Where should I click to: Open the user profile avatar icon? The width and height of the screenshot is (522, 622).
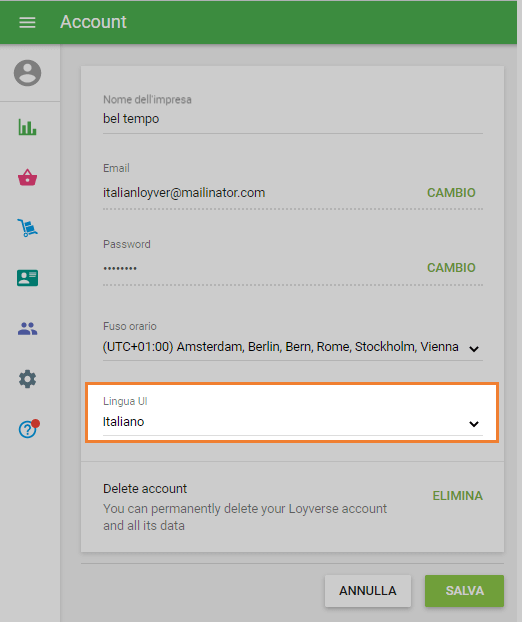pos(27,73)
